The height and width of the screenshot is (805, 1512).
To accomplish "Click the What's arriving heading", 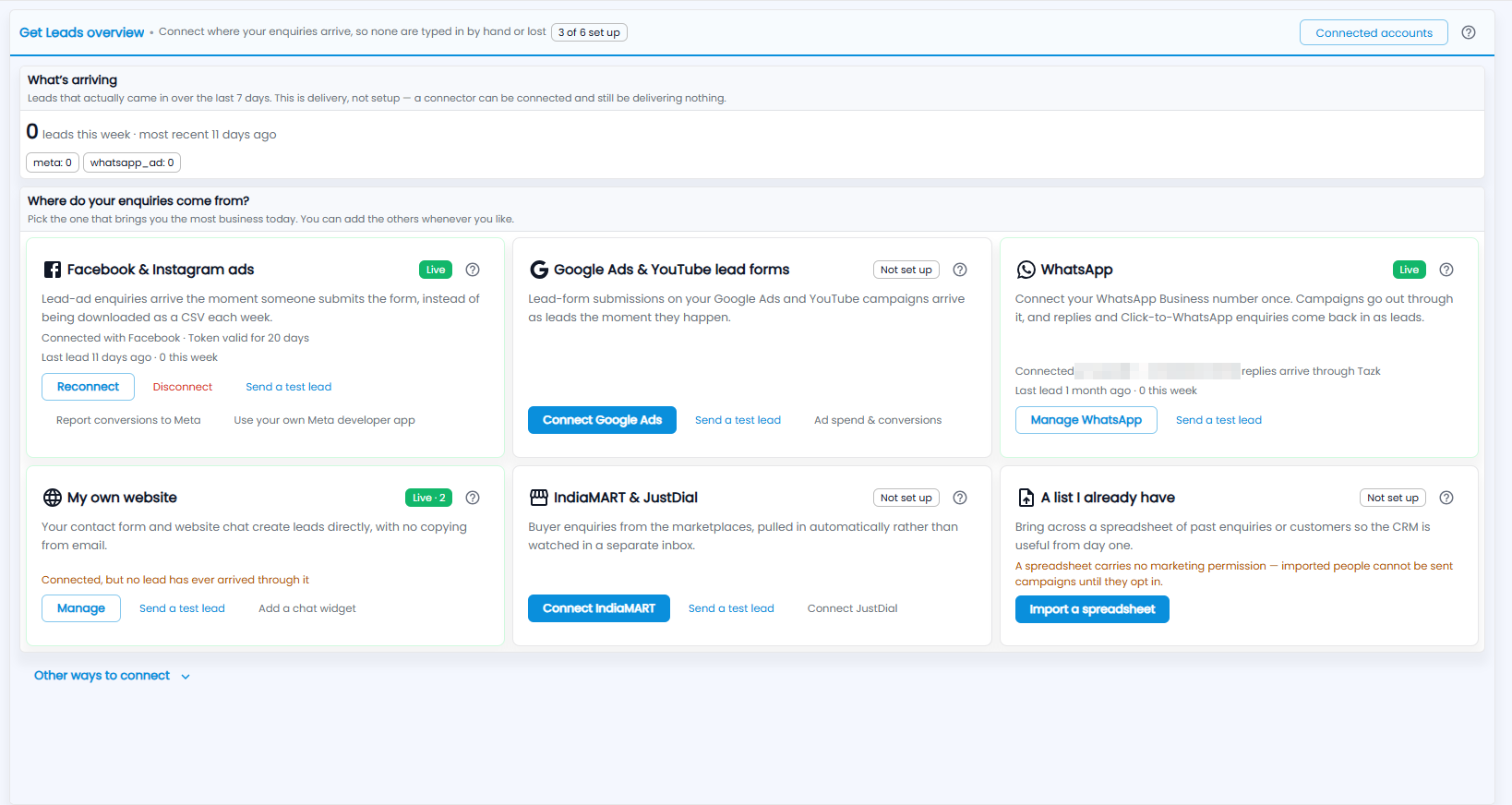I will point(72,80).
